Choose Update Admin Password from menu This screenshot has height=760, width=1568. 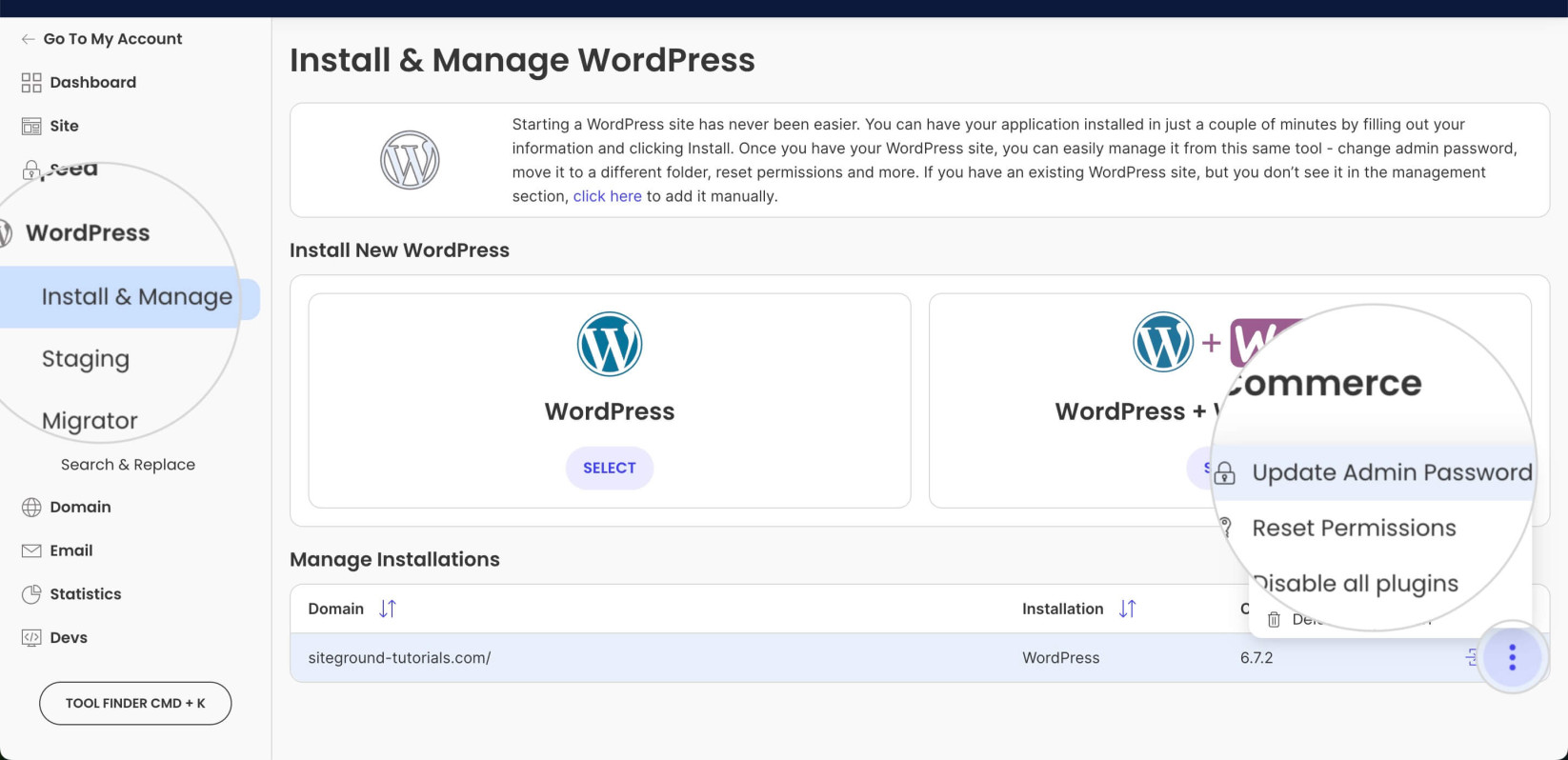(1392, 472)
